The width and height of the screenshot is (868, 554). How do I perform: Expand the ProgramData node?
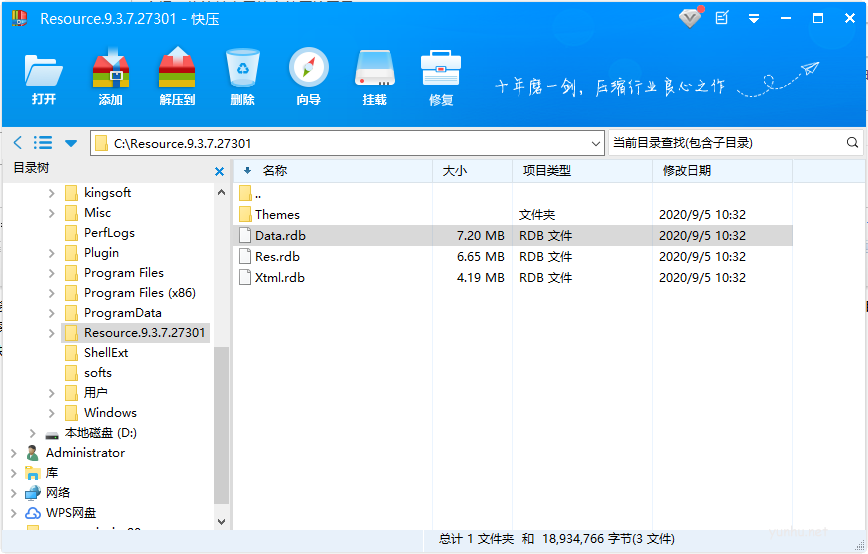[x=51, y=313]
